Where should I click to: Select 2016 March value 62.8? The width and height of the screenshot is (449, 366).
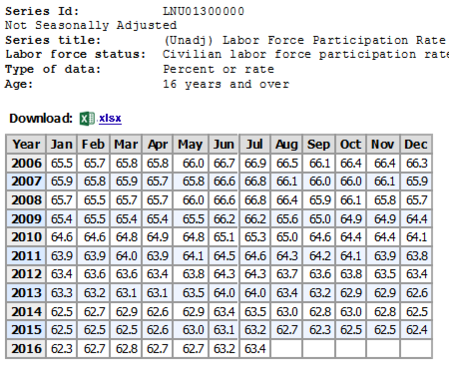coord(126,348)
